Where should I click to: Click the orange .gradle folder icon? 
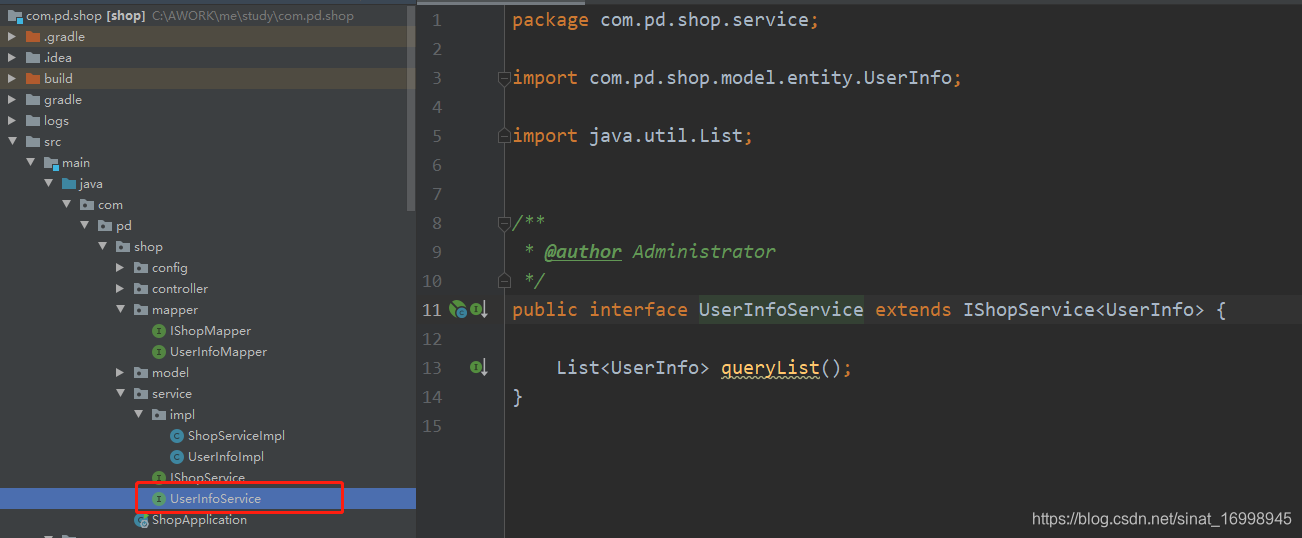(x=33, y=37)
